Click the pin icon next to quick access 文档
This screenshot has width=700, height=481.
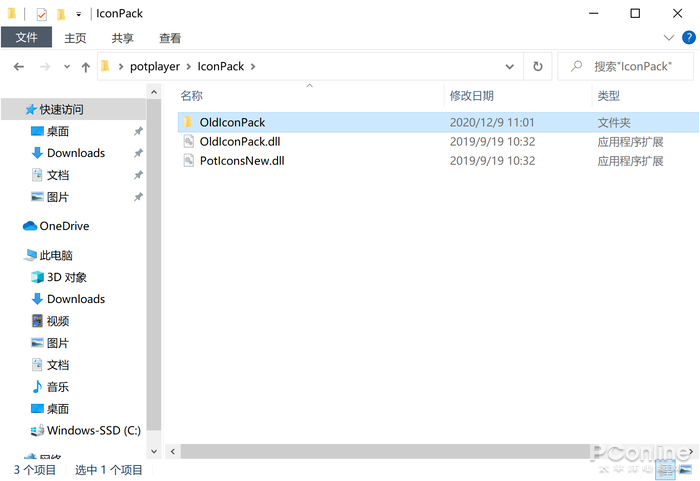coord(138,175)
